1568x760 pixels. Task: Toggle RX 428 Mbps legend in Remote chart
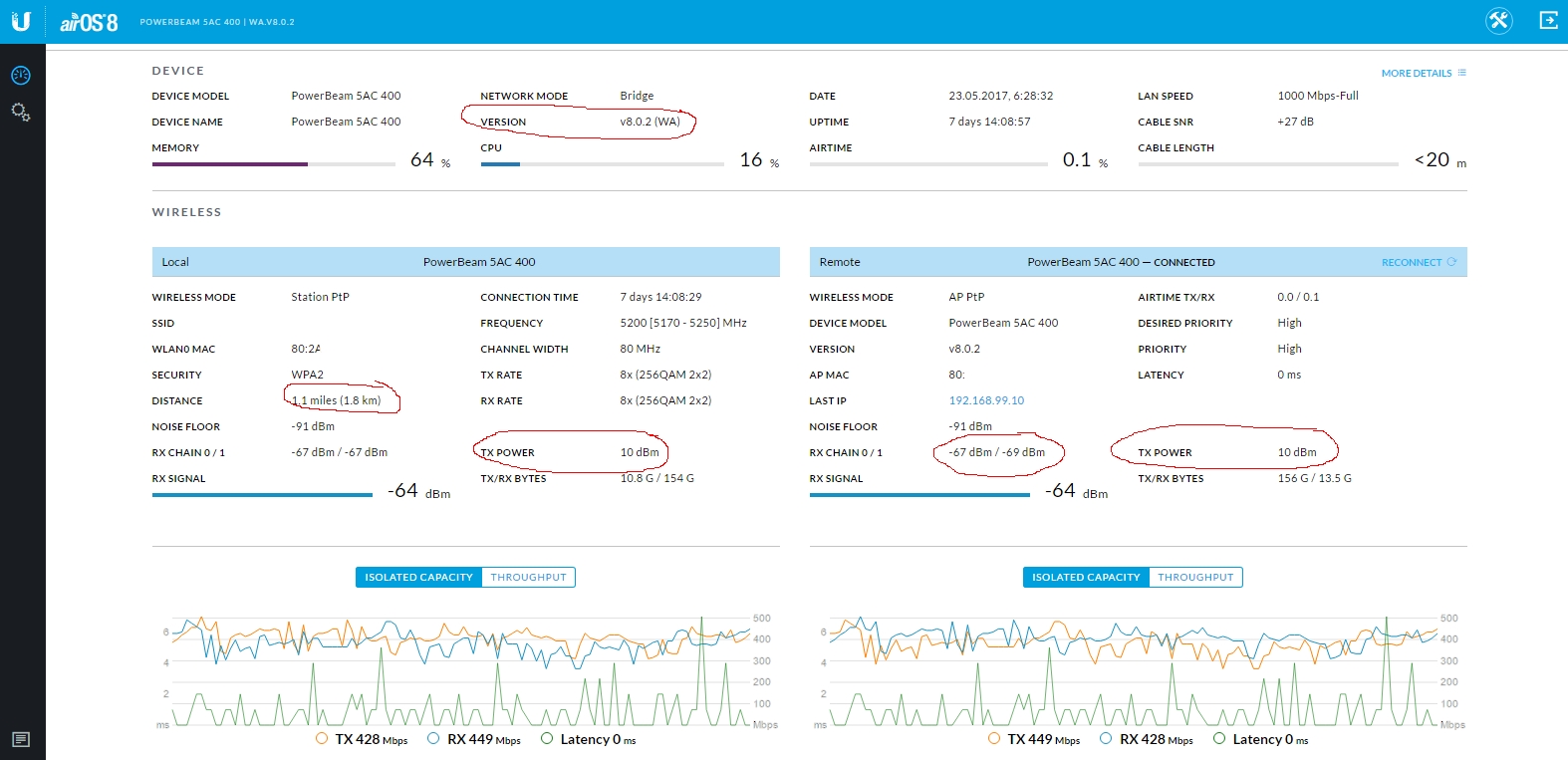1147,739
